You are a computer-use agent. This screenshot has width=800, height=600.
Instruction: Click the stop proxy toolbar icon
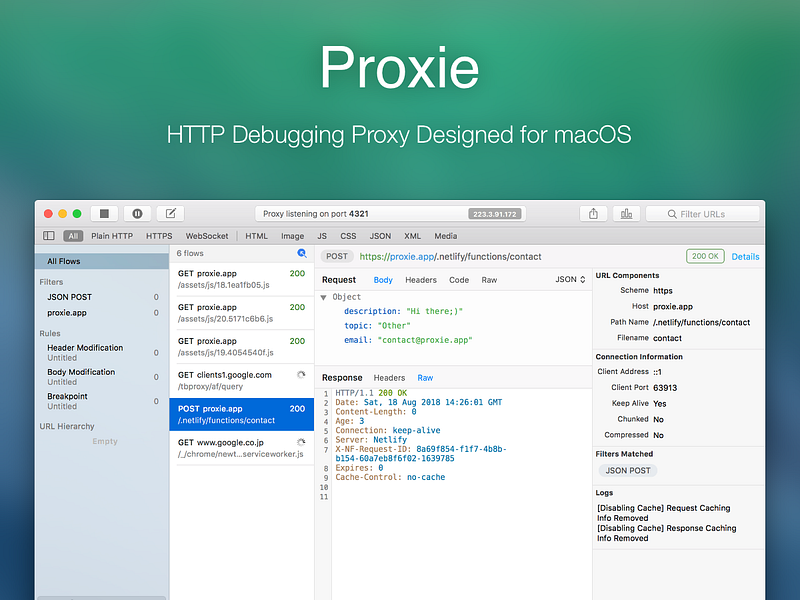(104, 214)
